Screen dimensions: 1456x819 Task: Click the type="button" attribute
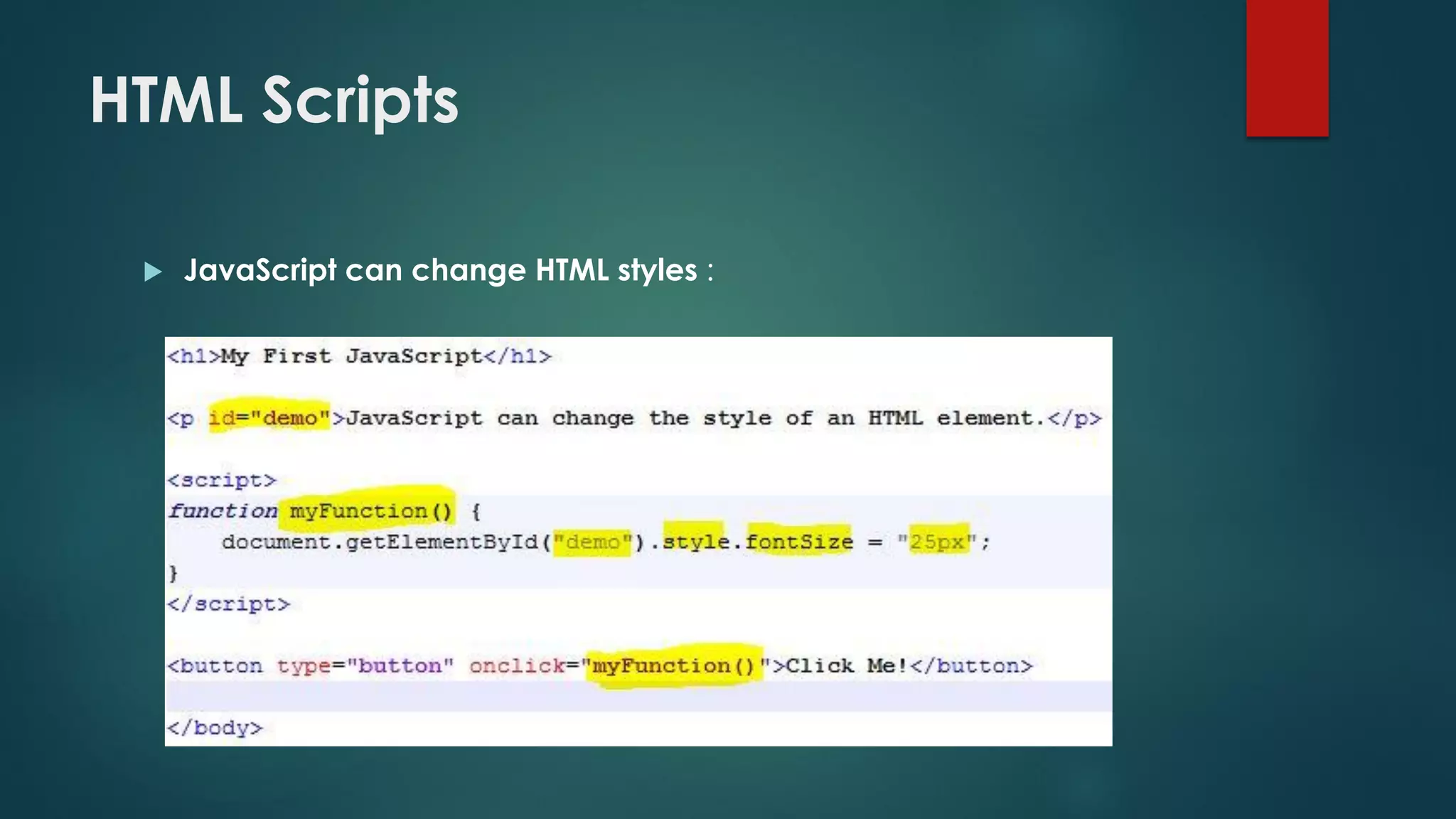365,666
